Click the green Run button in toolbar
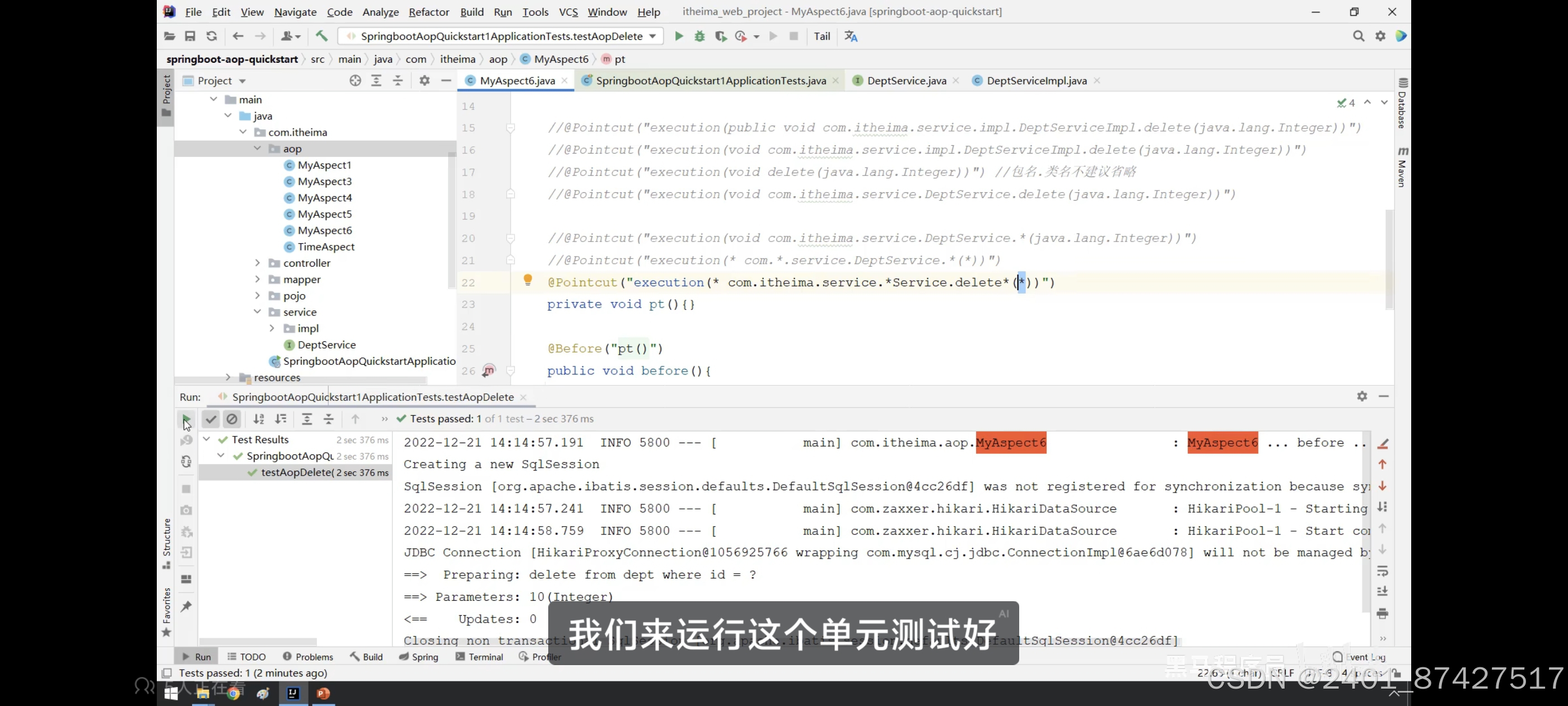Screen dimensions: 1568x706 tap(679, 36)
